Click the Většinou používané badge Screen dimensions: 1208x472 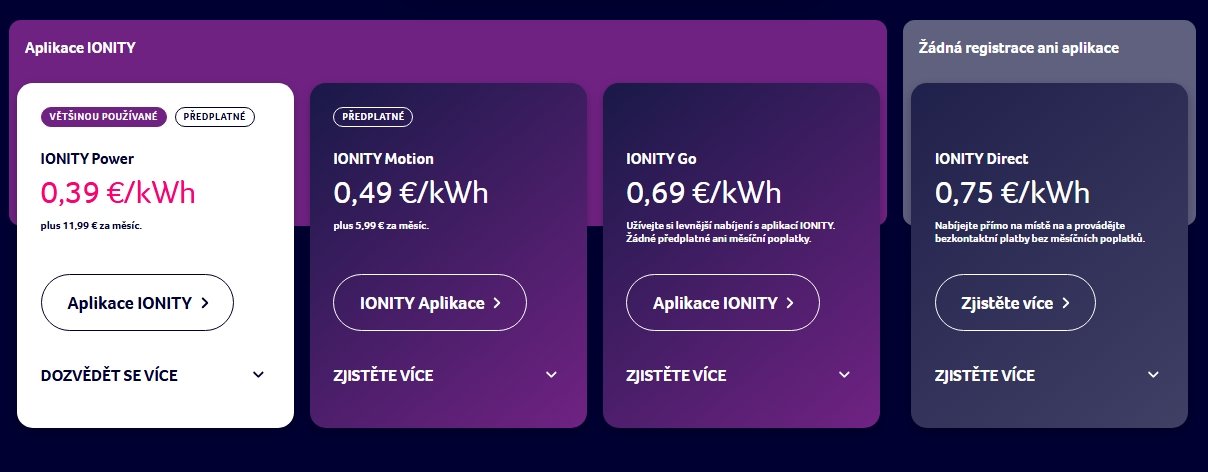103,117
